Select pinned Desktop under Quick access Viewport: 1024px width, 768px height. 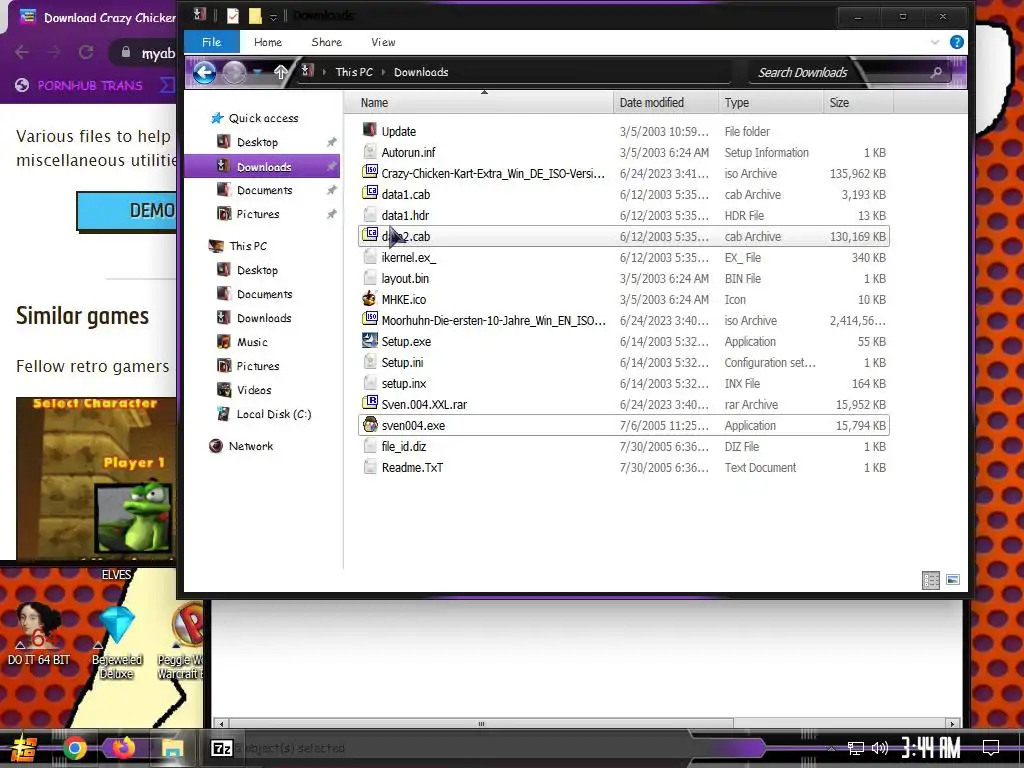click(257, 142)
